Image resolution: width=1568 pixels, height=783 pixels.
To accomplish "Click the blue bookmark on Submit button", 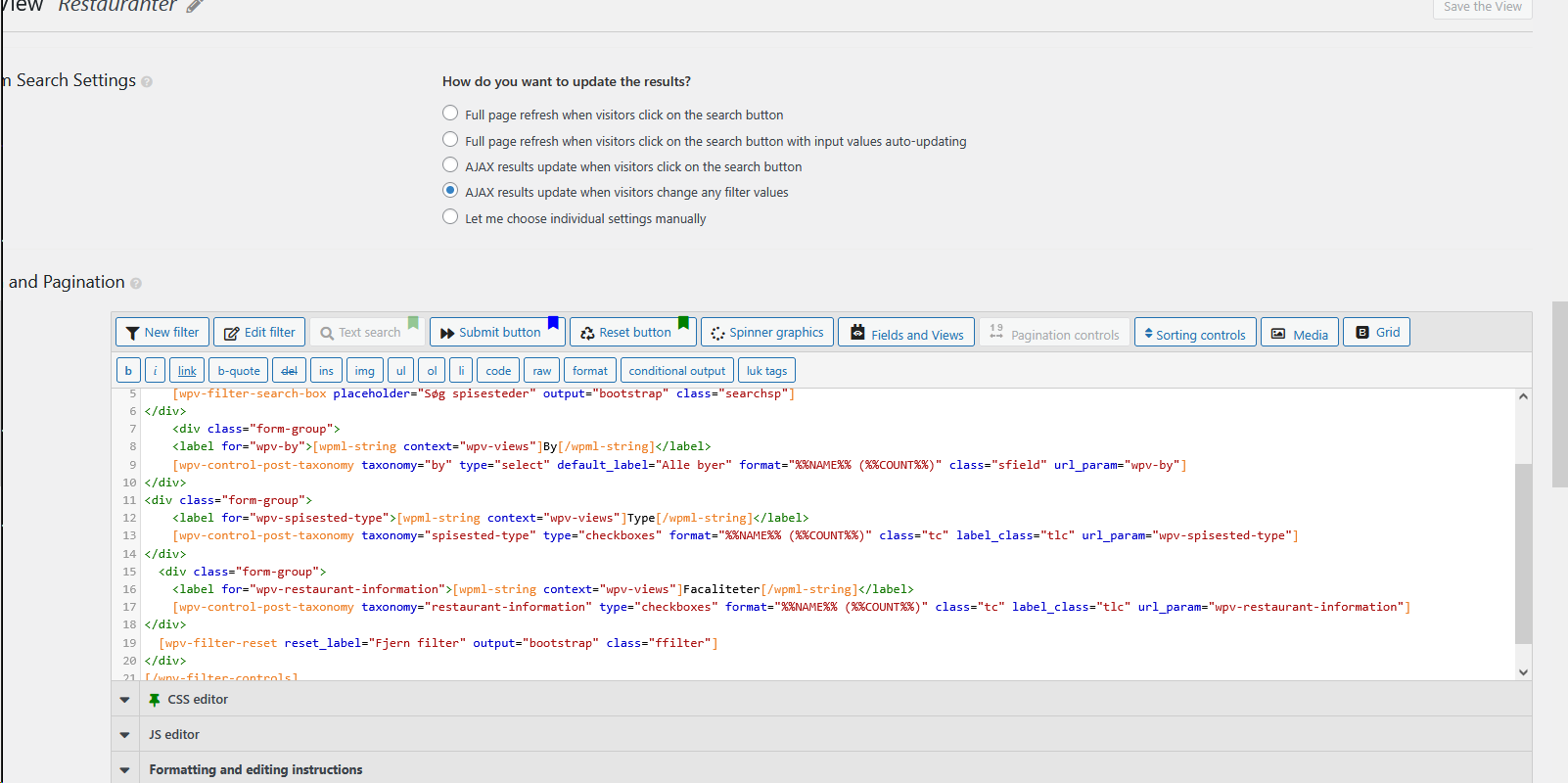I will 553,323.
